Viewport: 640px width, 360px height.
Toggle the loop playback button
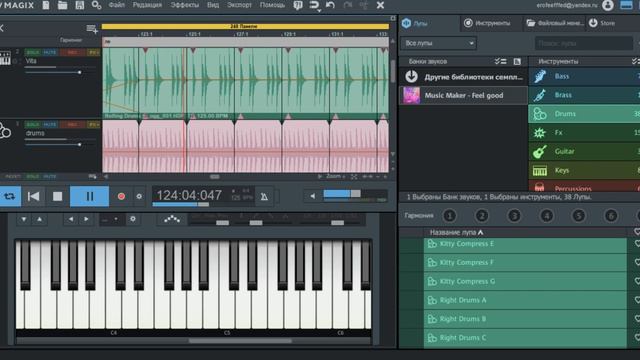9,196
